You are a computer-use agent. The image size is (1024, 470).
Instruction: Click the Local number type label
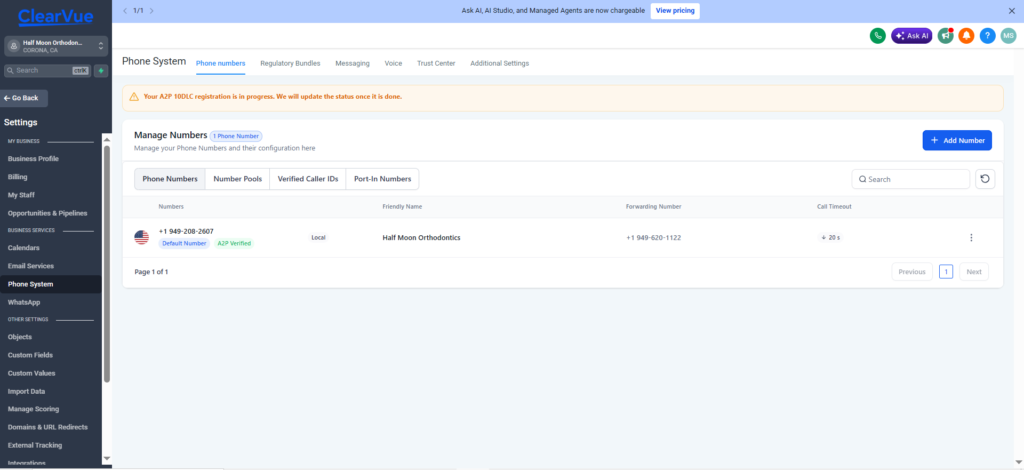pos(318,238)
